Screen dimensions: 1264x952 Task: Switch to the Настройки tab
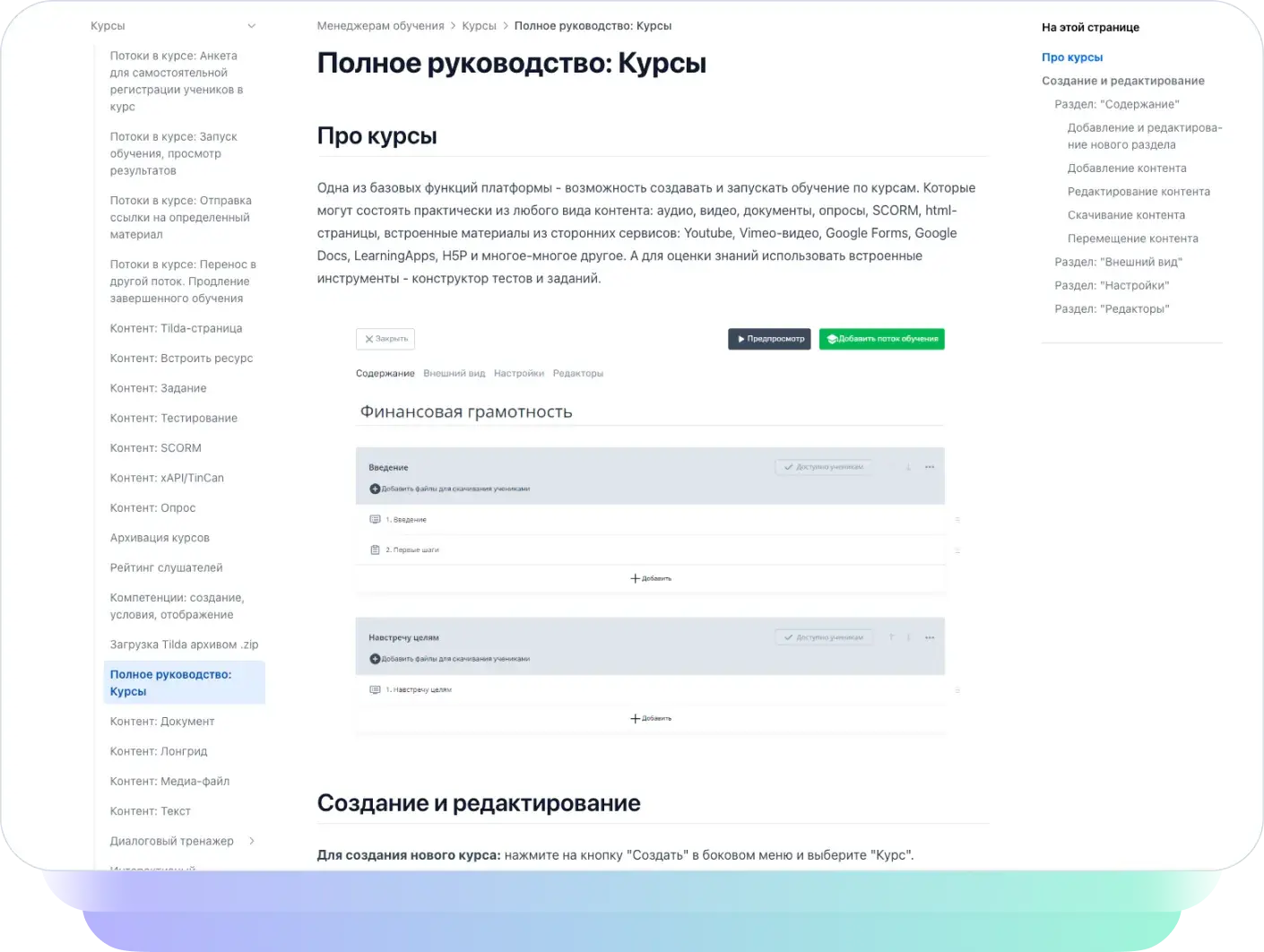[x=519, y=373]
